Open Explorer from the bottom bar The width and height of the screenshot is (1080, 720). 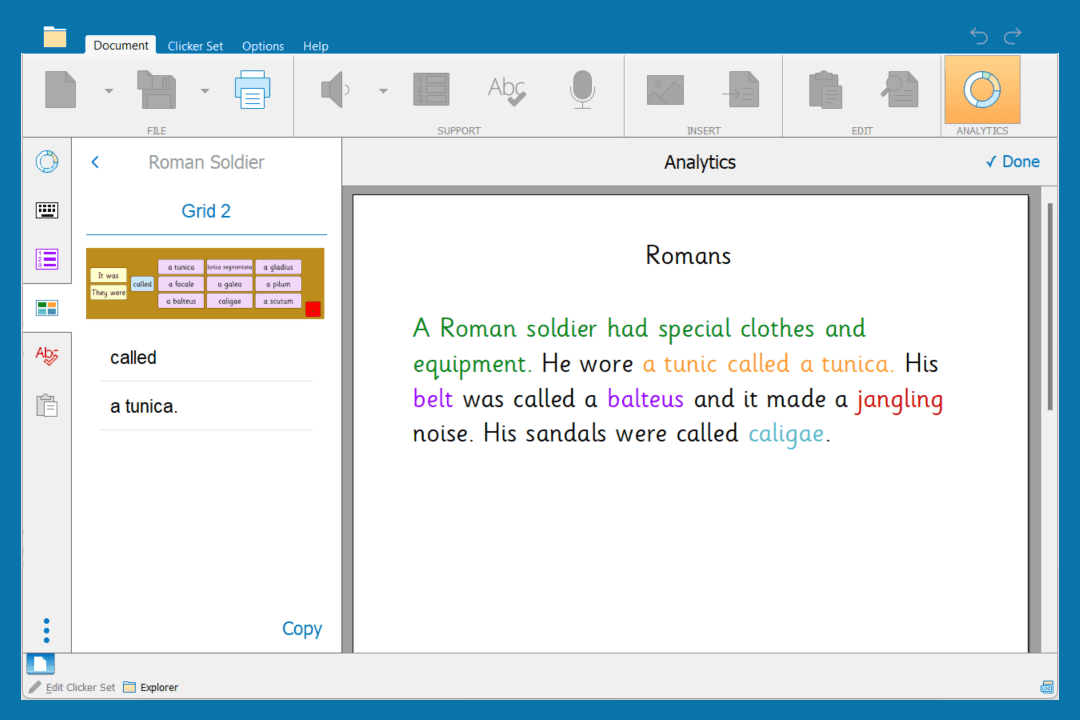tap(151, 687)
